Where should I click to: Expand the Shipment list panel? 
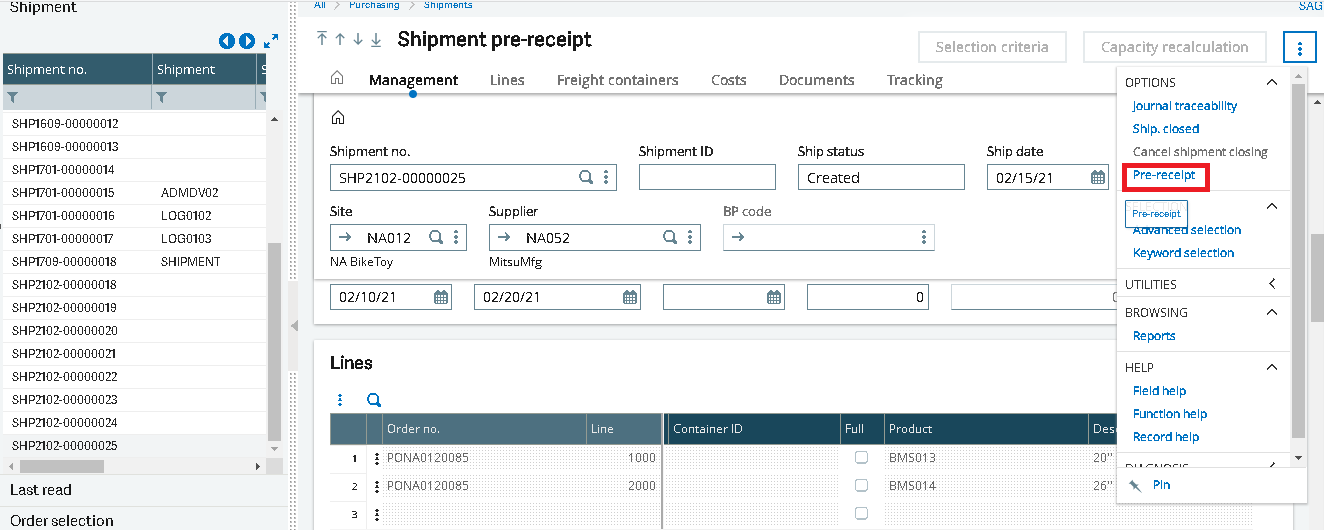click(x=271, y=41)
